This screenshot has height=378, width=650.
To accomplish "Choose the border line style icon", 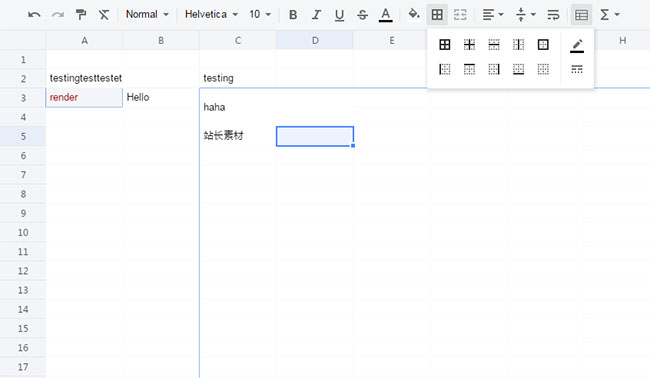I will tap(577, 69).
